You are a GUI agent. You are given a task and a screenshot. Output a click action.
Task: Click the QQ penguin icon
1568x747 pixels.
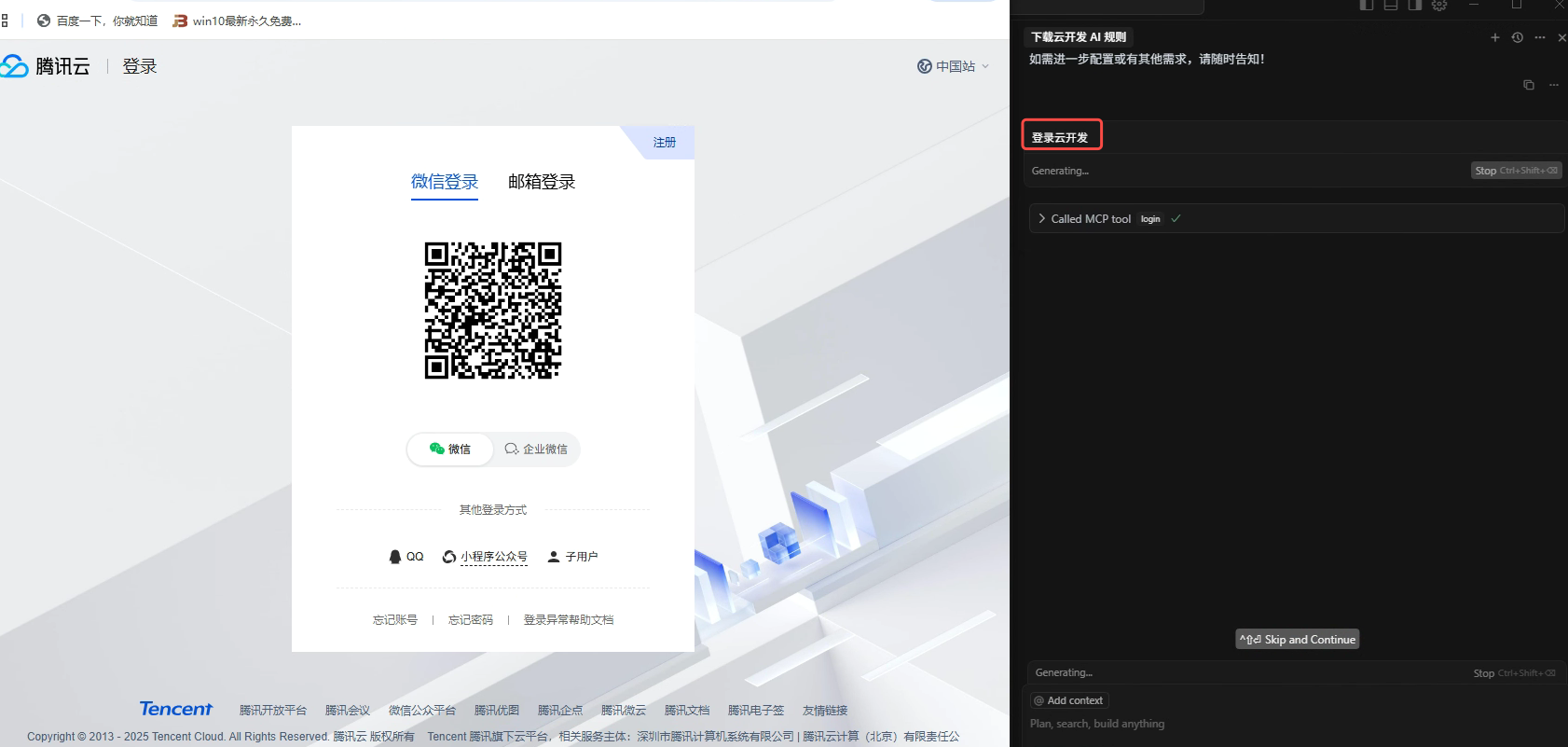[395, 557]
